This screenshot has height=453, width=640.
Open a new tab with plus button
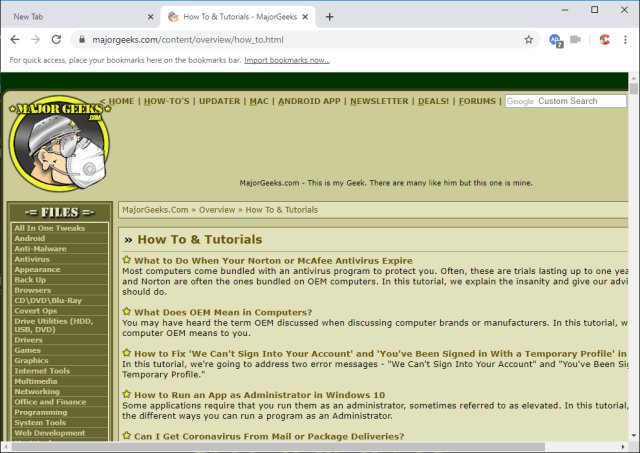tap(329, 17)
